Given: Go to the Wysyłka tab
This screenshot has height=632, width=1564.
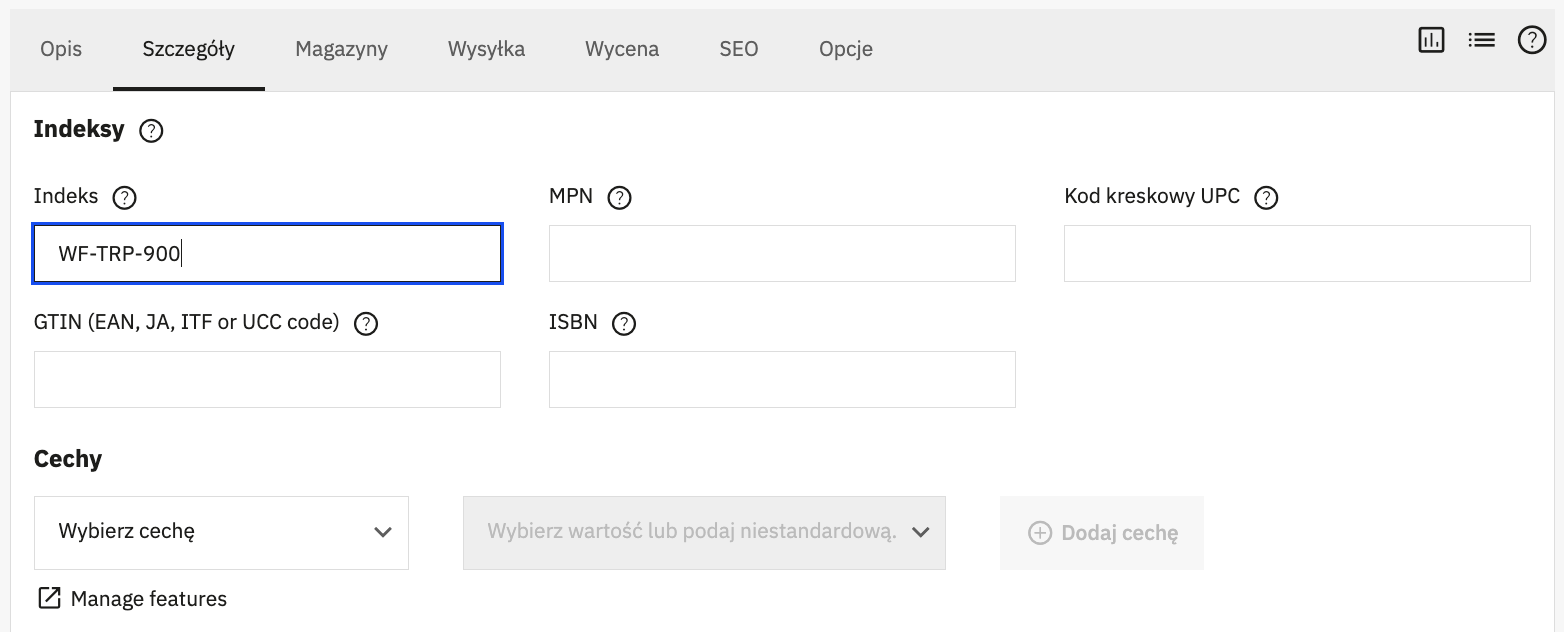Looking at the screenshot, I should coord(486,49).
